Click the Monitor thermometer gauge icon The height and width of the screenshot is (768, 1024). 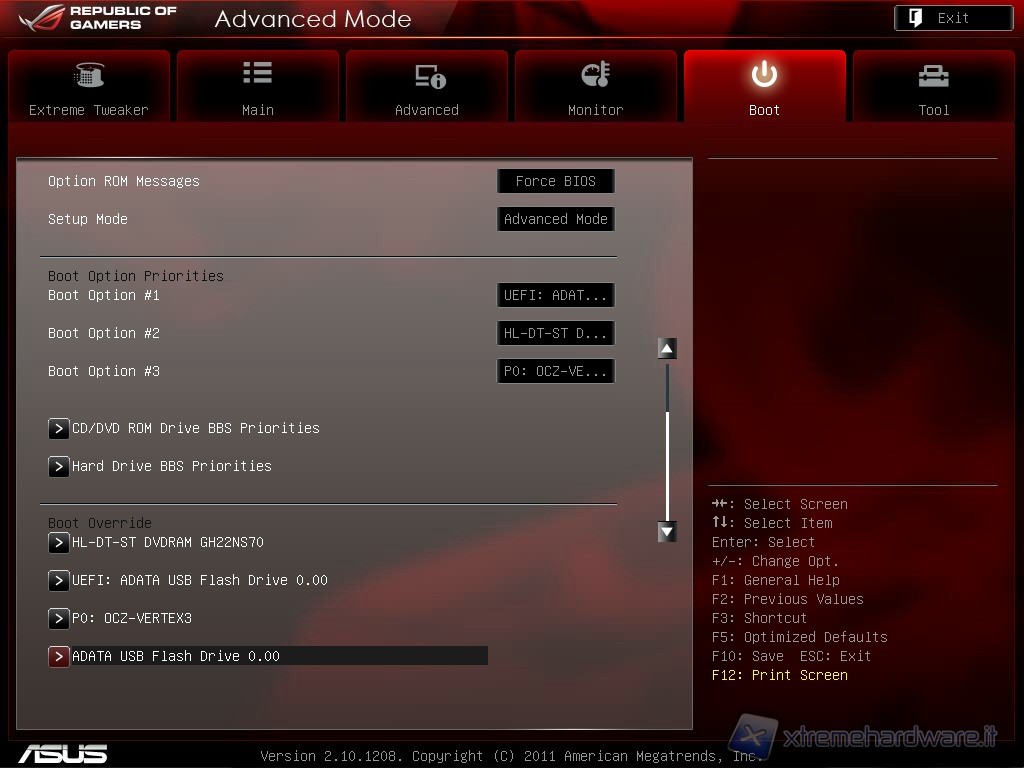[595, 75]
